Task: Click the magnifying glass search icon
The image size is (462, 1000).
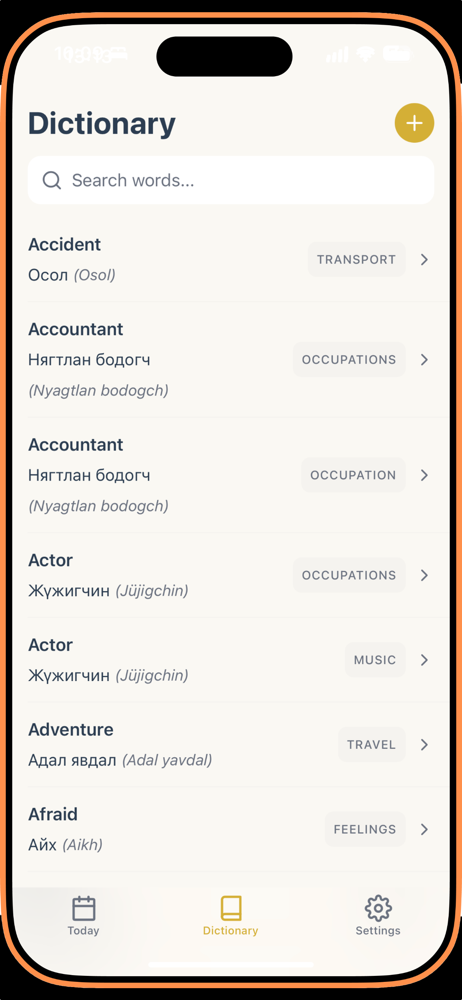Action: click(52, 180)
